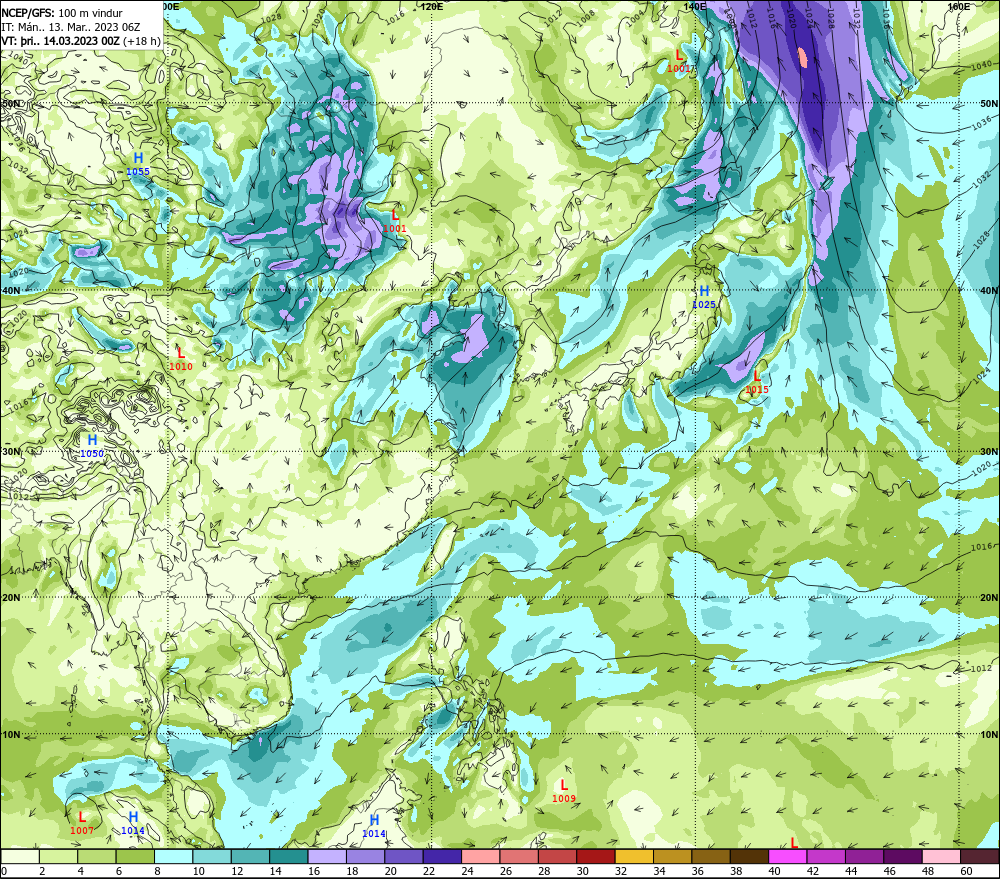
Task: Click the IT initialization time line 13. Mar. 2023 06Z
Action: tap(71, 27)
